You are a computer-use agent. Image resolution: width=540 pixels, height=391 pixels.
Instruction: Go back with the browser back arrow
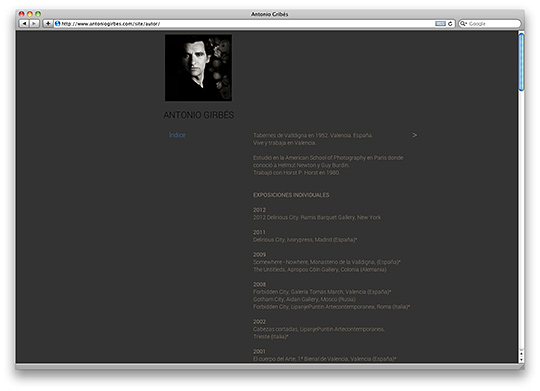pos(24,23)
